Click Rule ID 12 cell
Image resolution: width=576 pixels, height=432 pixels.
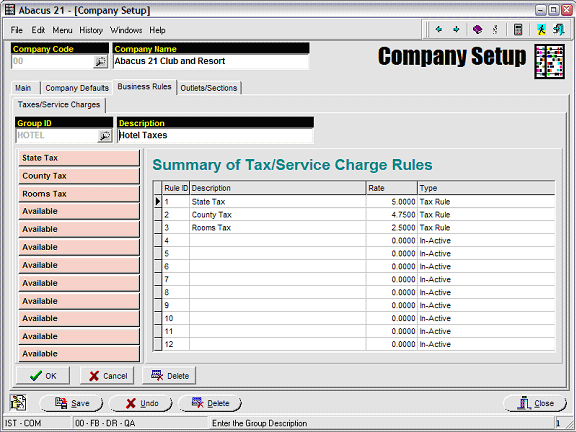click(x=176, y=344)
